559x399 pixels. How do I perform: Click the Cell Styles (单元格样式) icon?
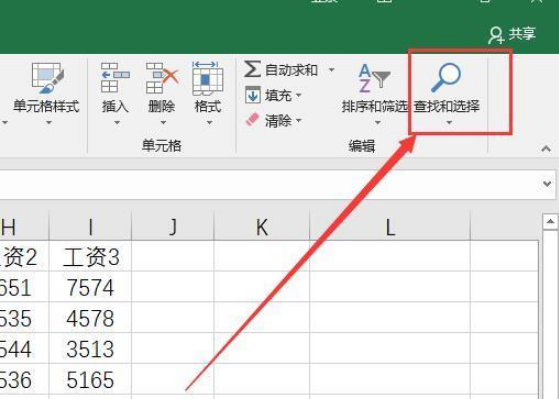[x=47, y=78]
